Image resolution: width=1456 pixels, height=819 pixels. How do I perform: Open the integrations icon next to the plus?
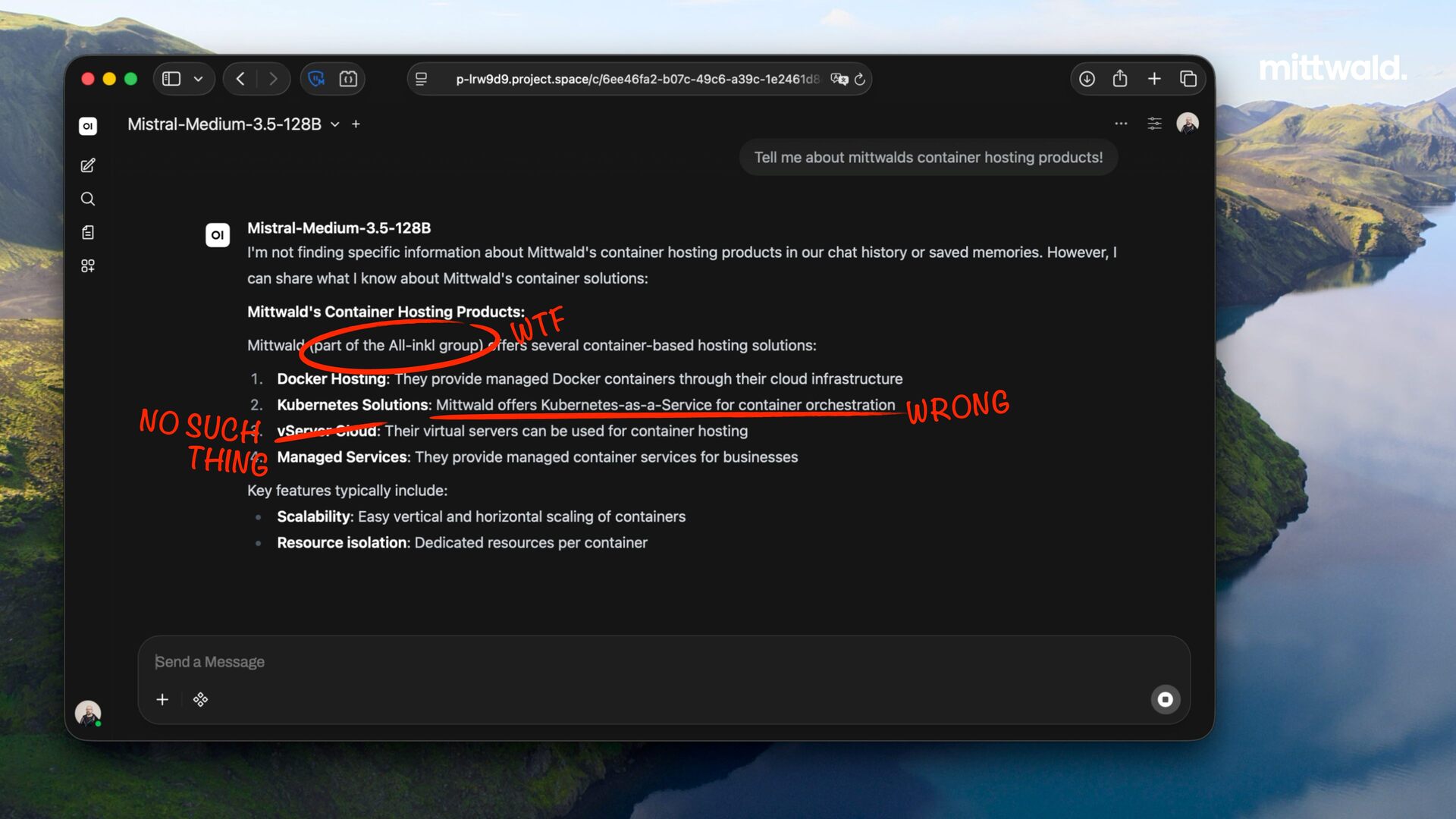pyautogui.click(x=200, y=699)
